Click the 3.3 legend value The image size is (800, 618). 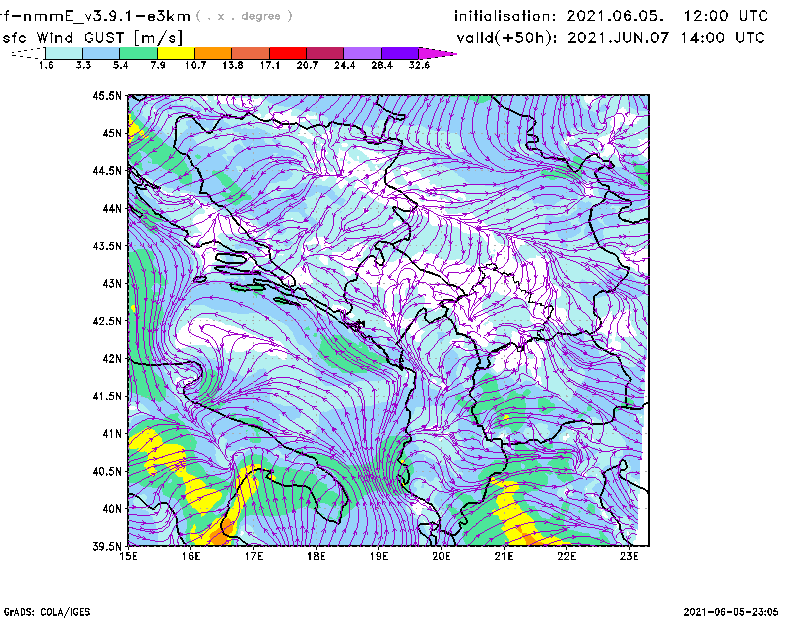[x=83, y=65]
